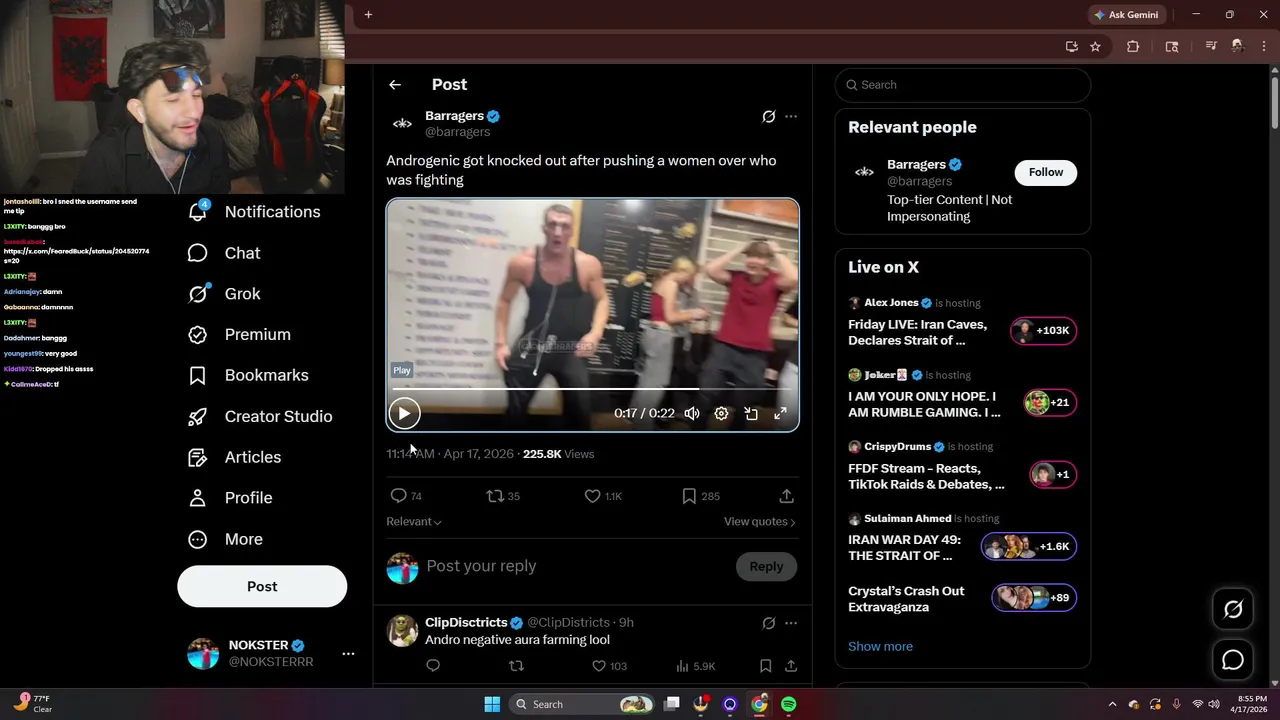The image size is (1280, 720).
Task: Show hidden system tray icons
Action: 1112,705
